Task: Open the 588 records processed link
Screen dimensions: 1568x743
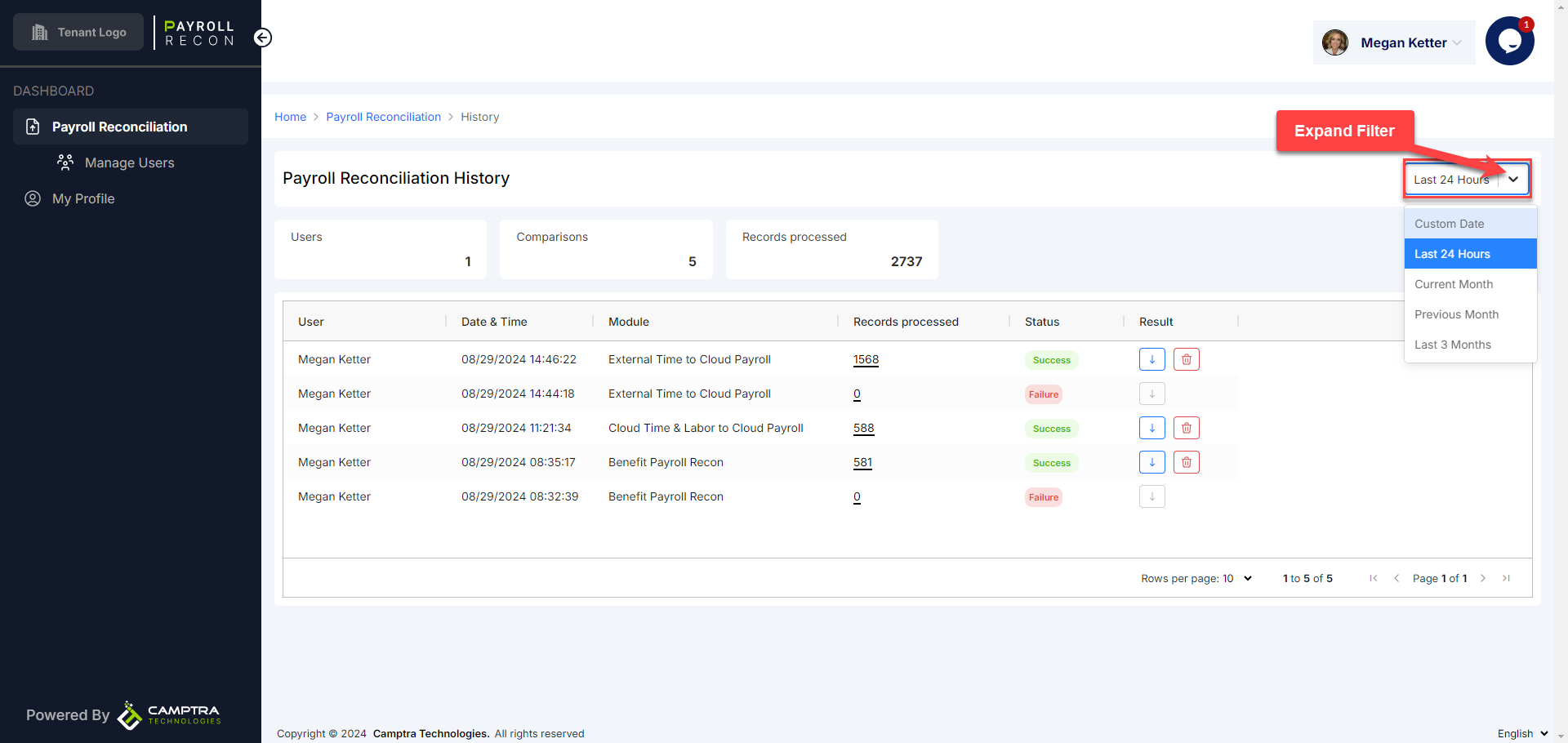Action: pyautogui.click(x=863, y=428)
